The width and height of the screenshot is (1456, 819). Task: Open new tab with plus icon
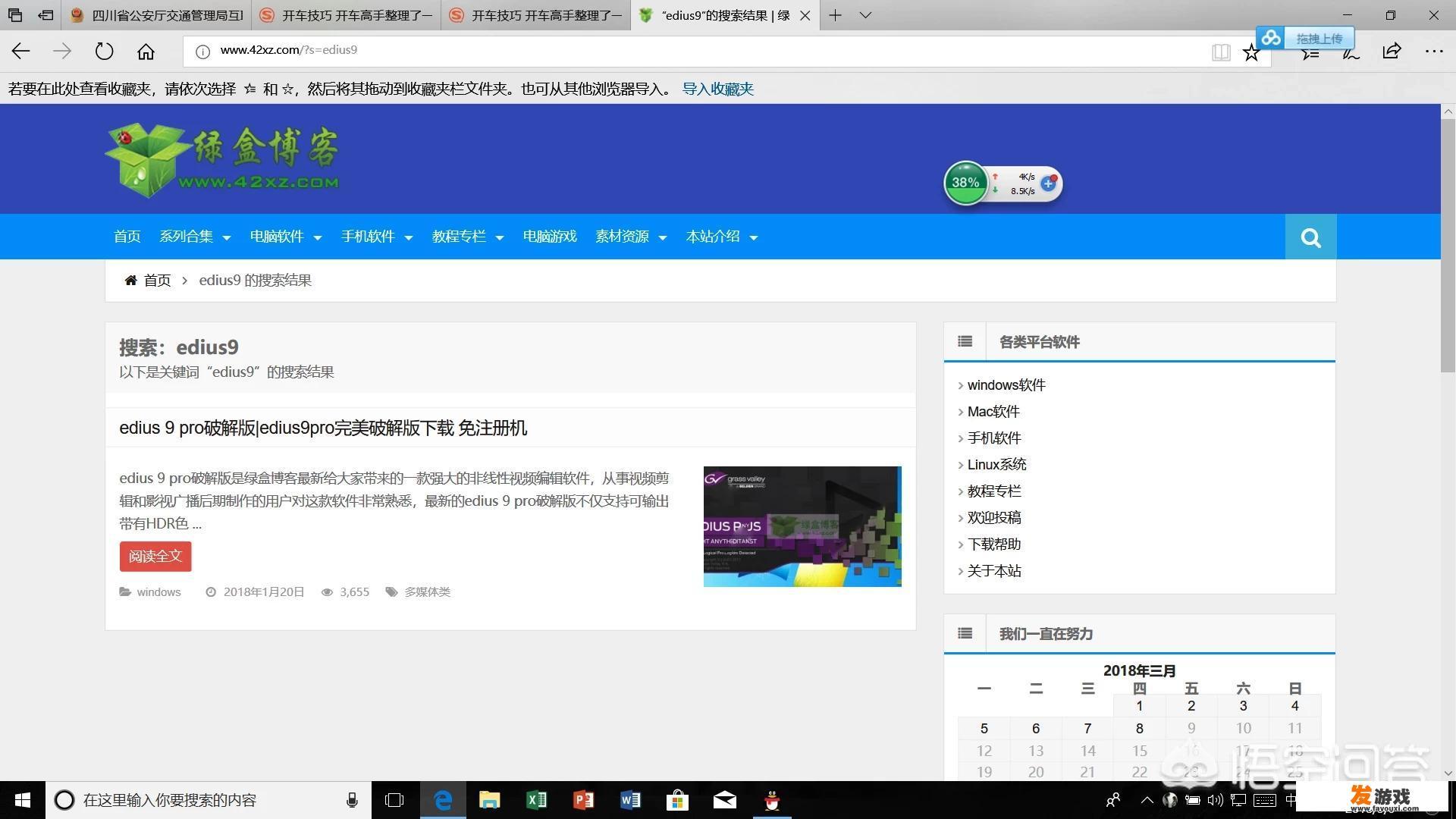point(835,15)
